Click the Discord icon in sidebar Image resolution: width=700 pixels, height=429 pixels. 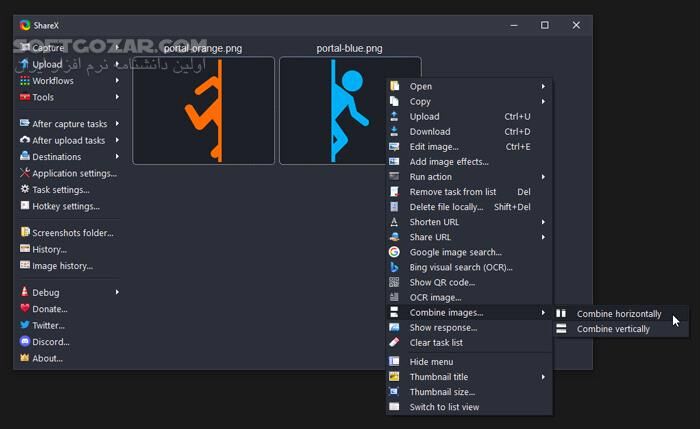point(24,342)
